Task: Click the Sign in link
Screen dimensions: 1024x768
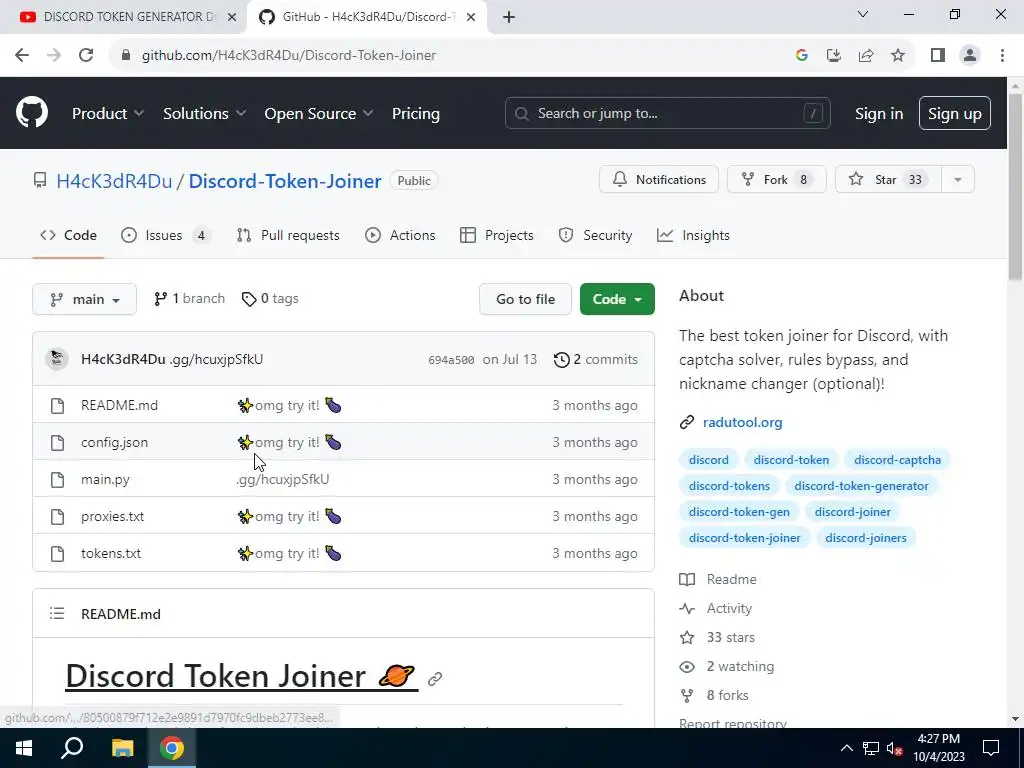Action: click(878, 113)
